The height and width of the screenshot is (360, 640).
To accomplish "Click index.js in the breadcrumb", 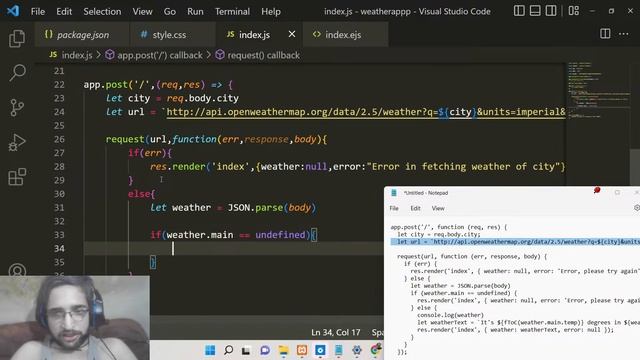I will pyautogui.click(x=77, y=55).
